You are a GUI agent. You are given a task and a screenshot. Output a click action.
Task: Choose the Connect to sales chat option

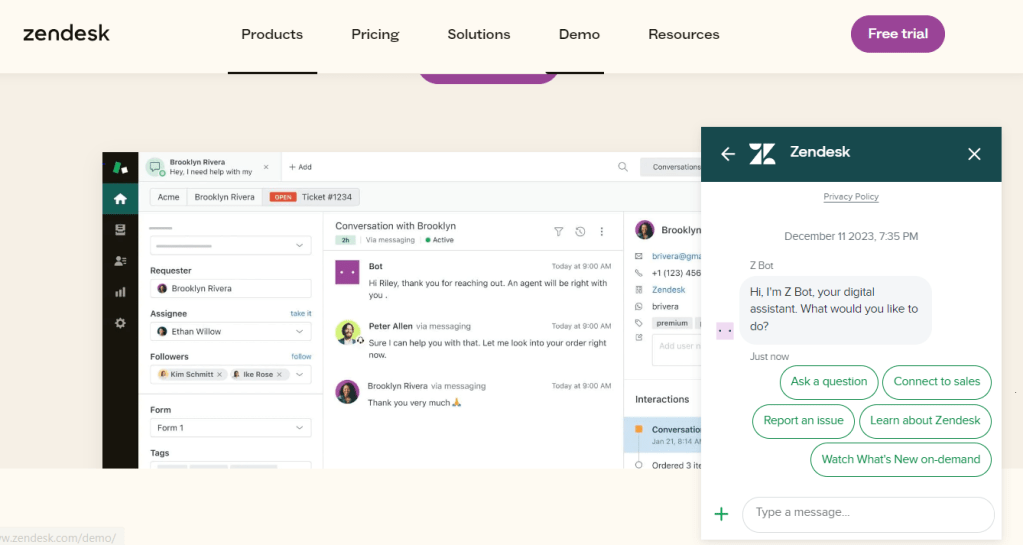(937, 382)
